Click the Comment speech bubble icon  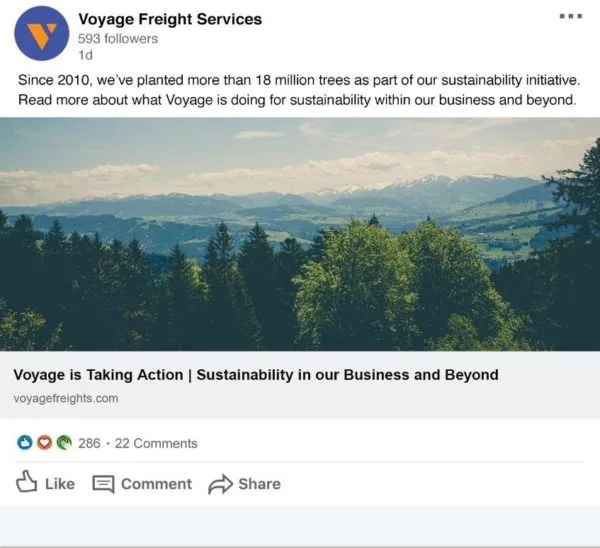[x=103, y=484]
